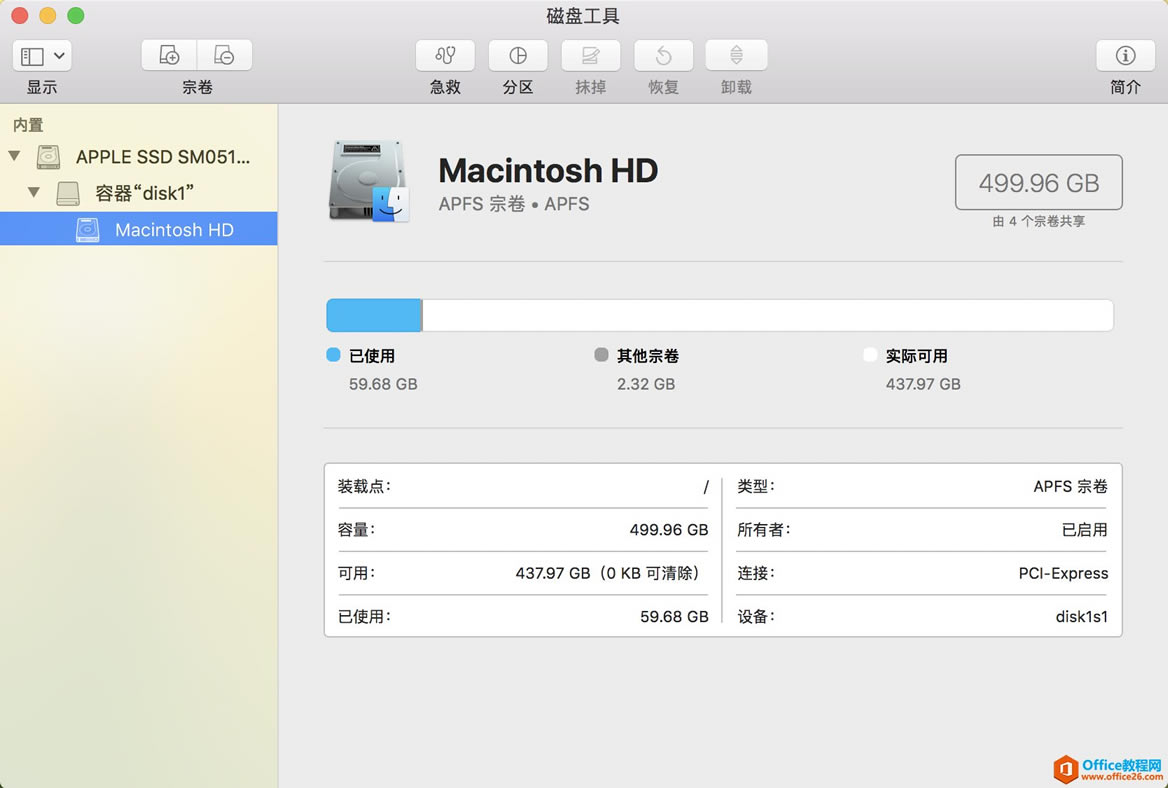This screenshot has width=1168, height=788.
Task: Open the sidebar 显示 view dropdown
Action: [42, 56]
